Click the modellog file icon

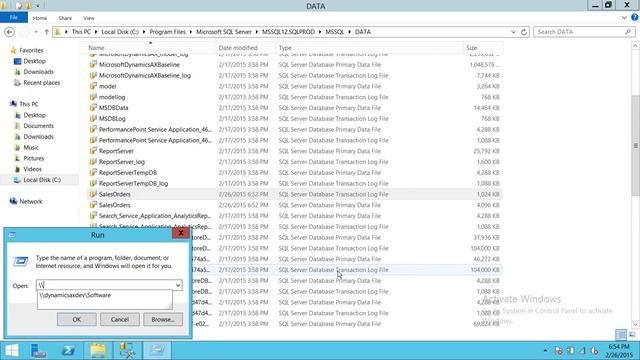click(x=93, y=97)
